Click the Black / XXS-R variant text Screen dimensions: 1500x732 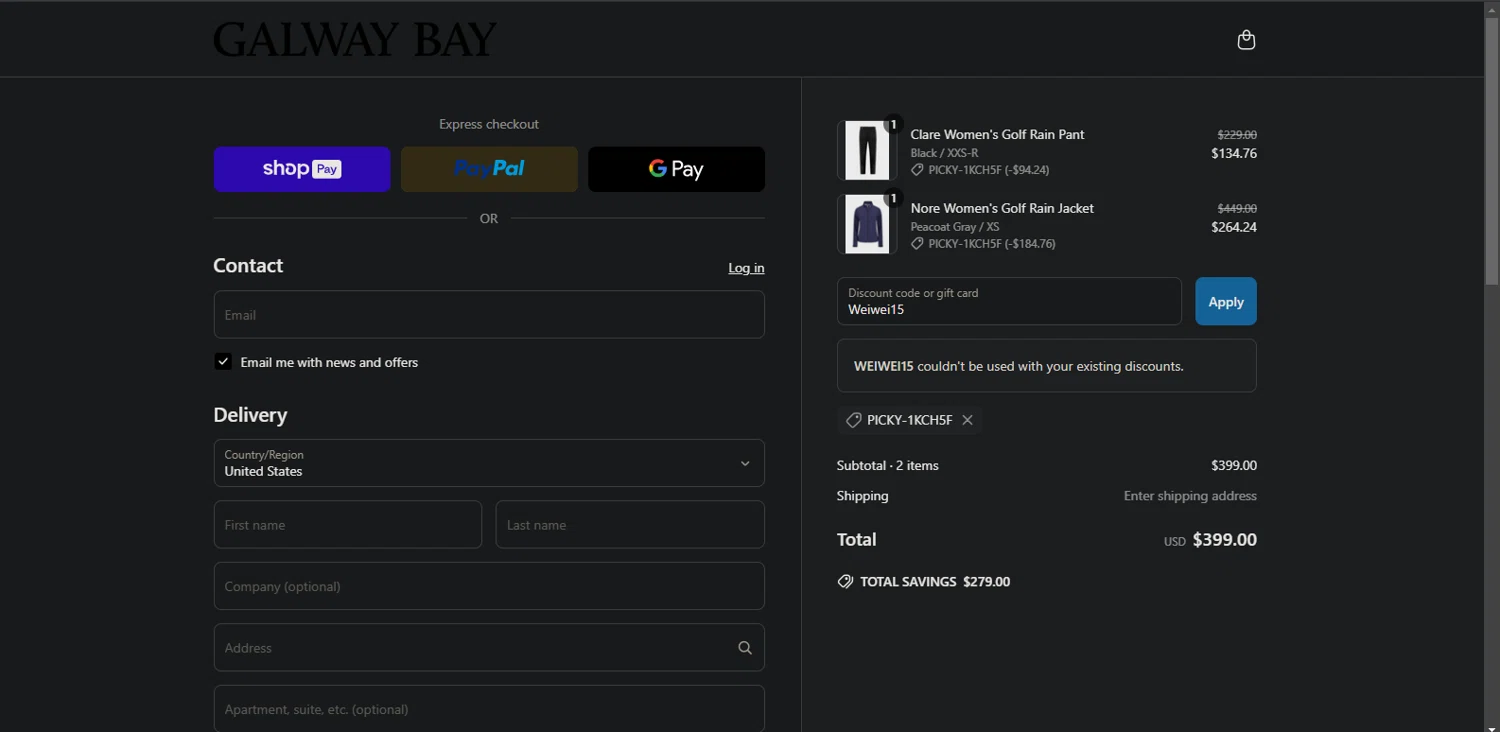click(x=944, y=153)
